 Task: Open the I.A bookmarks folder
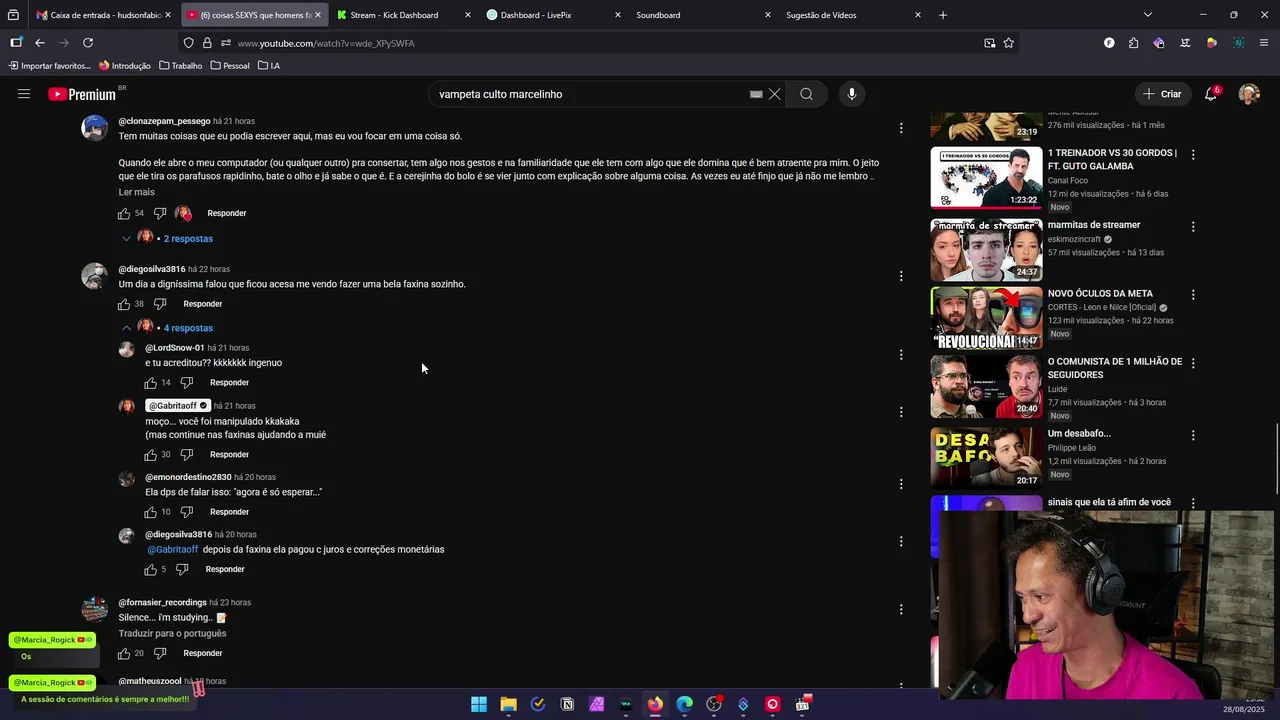(269, 66)
